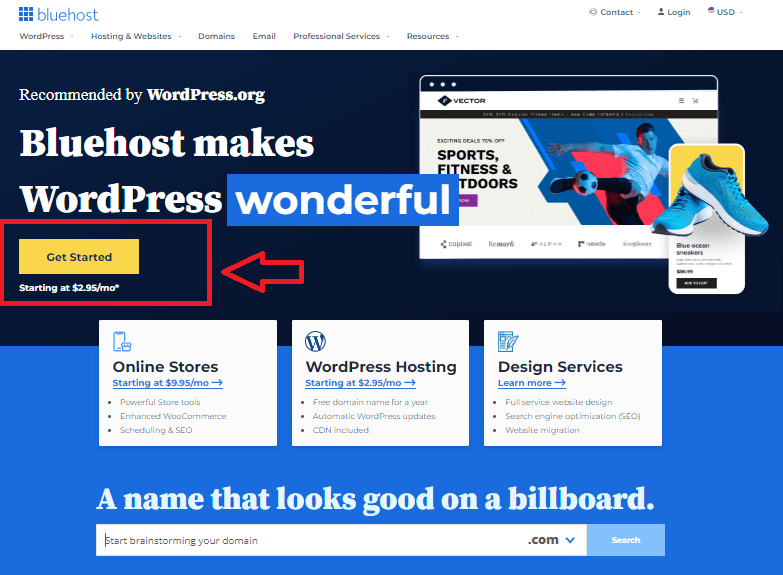Open Online Stores Starting at $9.95/mo link
The width and height of the screenshot is (783, 575).
[x=167, y=383]
